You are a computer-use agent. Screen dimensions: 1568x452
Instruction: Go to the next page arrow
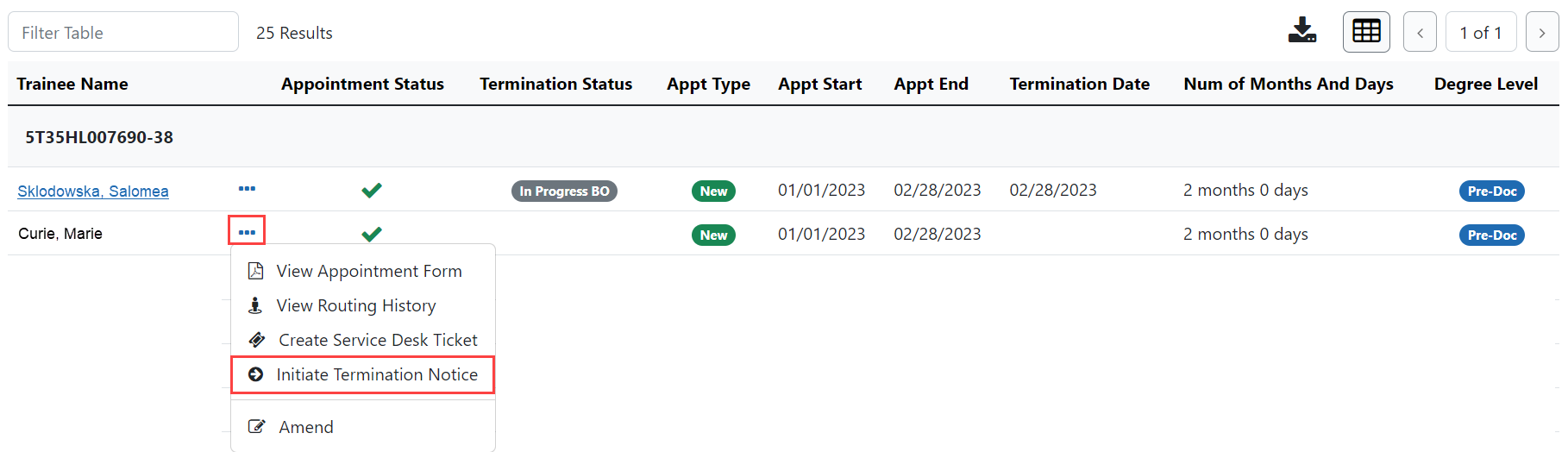click(1542, 33)
